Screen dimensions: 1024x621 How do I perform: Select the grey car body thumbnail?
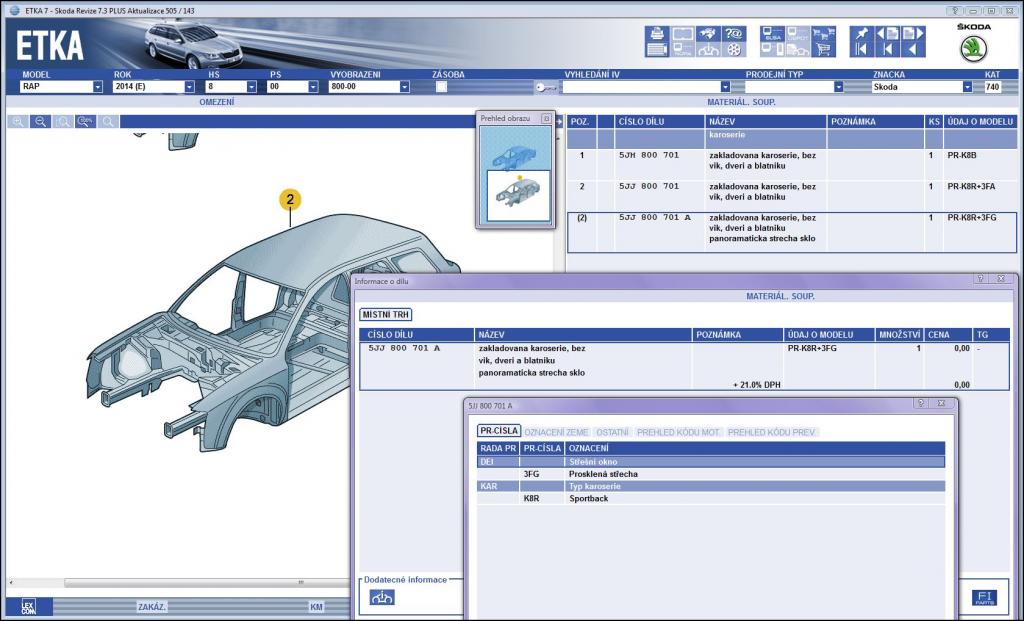[518, 195]
